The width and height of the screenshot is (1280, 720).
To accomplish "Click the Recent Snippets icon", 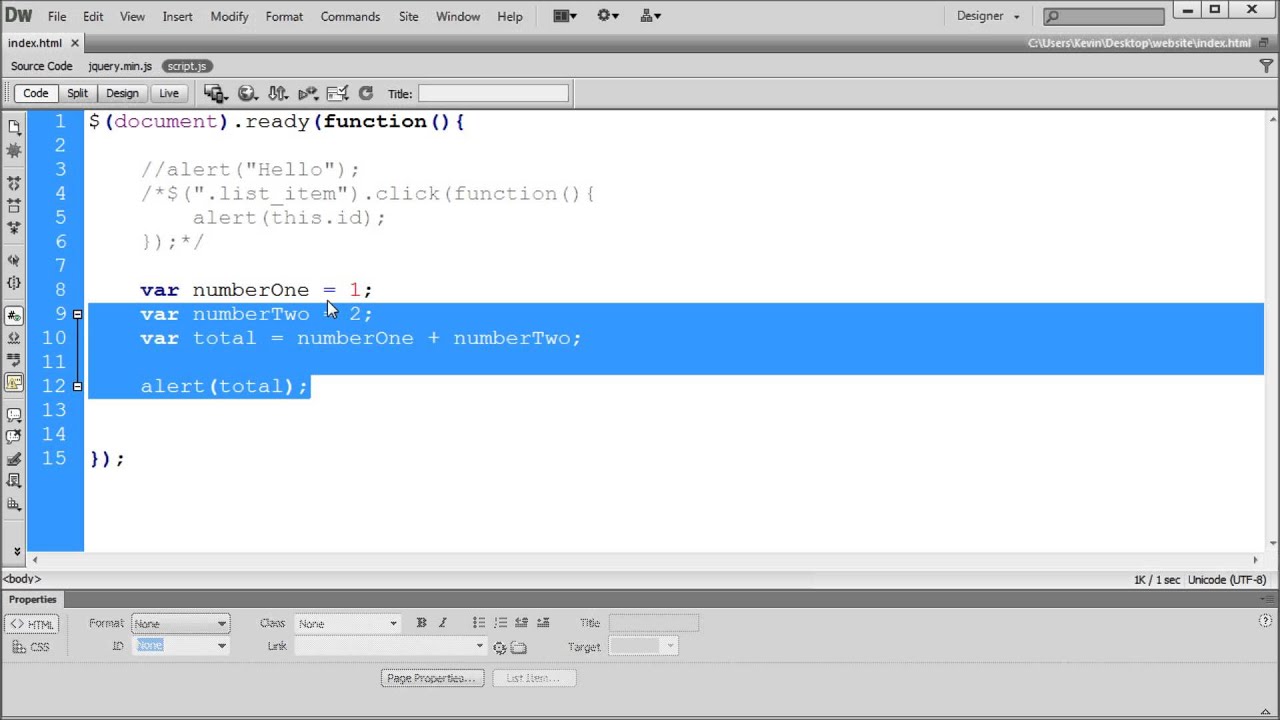I will (x=14, y=482).
